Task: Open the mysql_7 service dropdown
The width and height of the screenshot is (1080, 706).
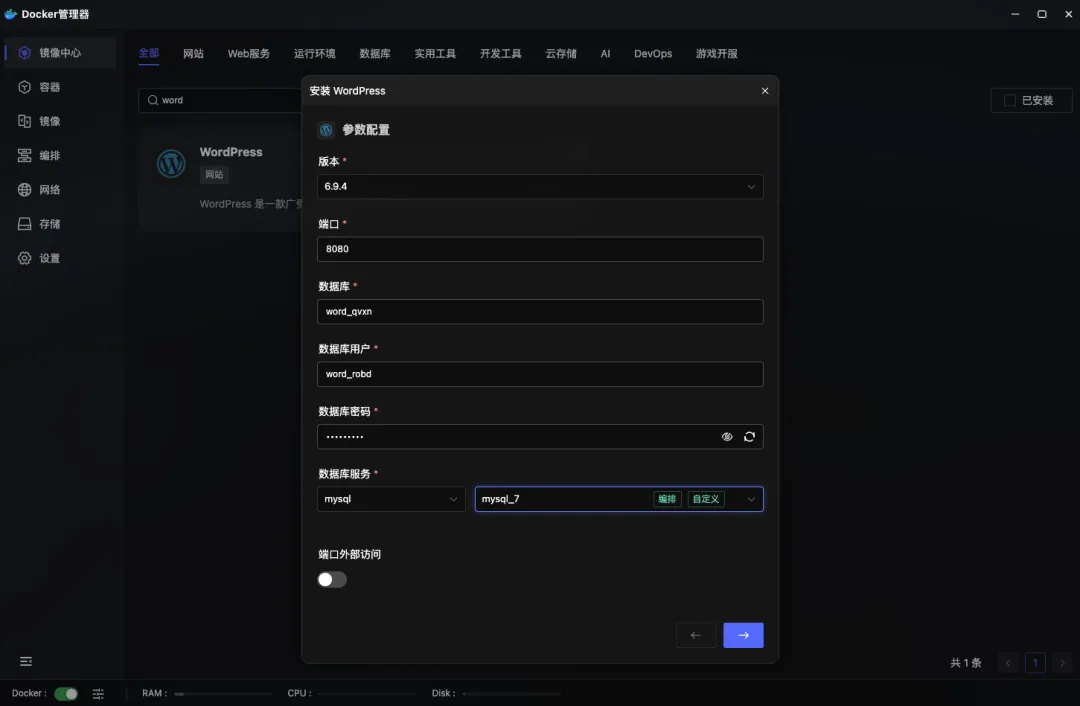Action: [x=619, y=499]
